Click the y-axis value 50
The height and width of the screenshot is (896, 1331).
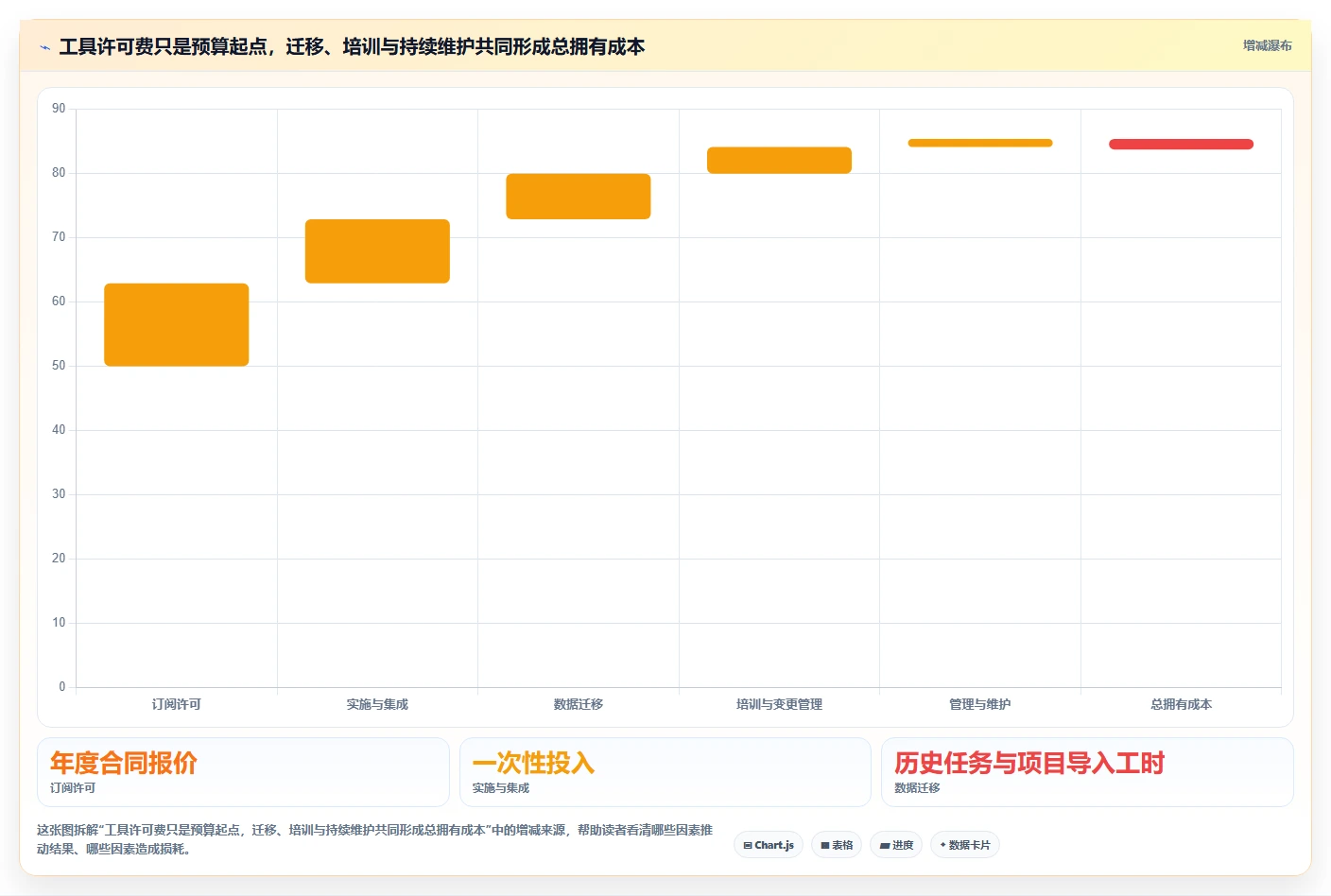click(x=59, y=366)
